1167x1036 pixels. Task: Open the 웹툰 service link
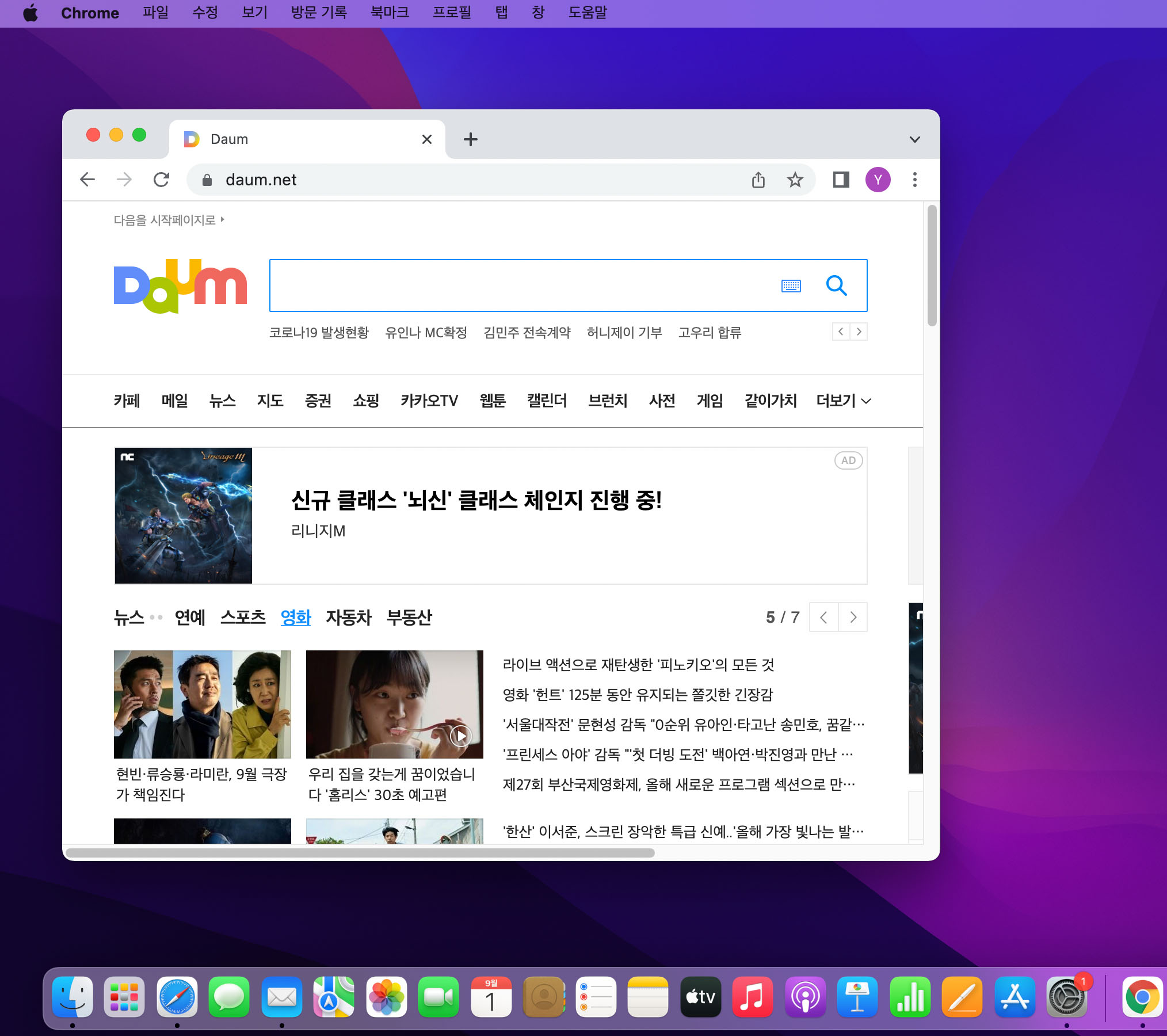tap(493, 401)
